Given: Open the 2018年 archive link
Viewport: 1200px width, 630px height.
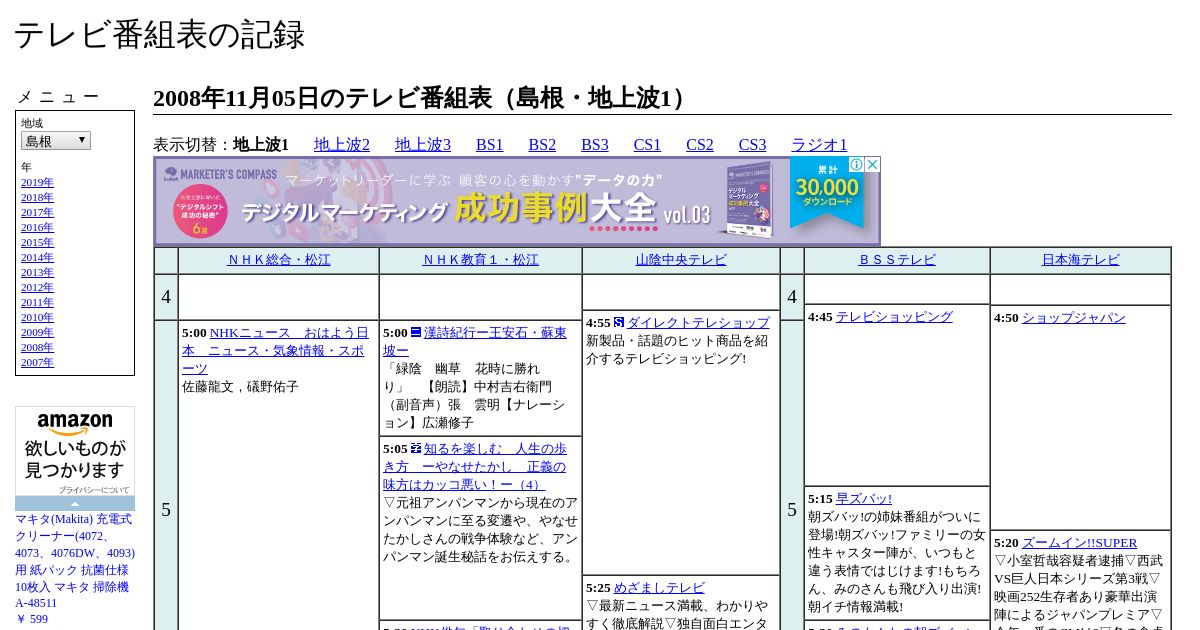Looking at the screenshot, I should (37, 197).
